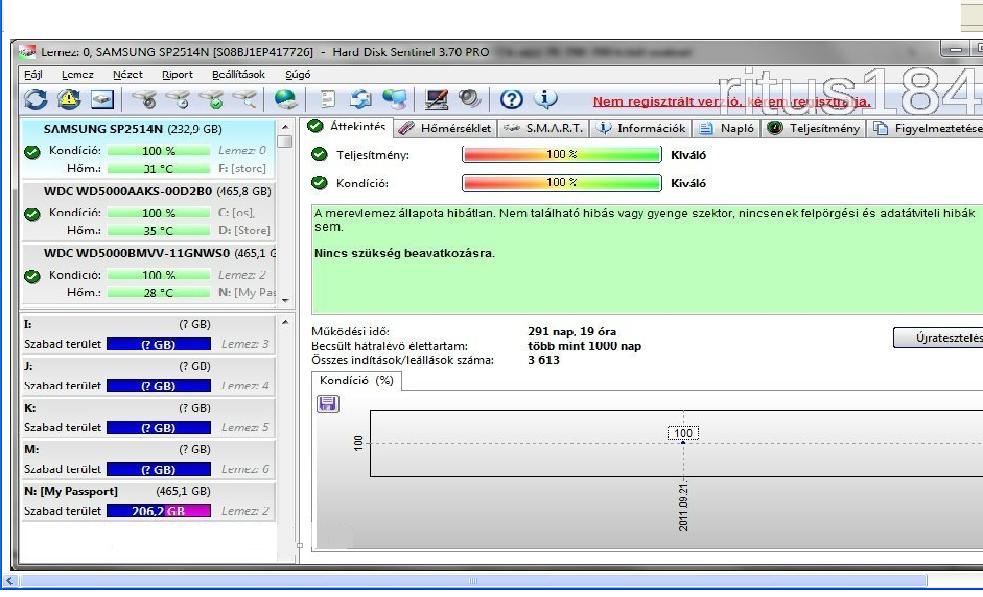Click the disk magnifier inspection toolbar icon

(245, 99)
